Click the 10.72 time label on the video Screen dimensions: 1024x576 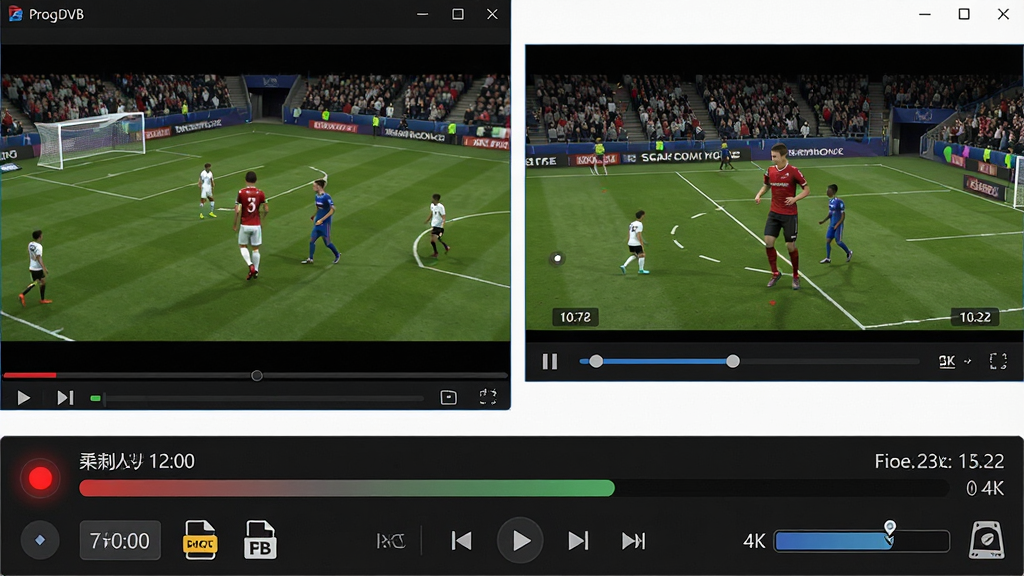pos(575,317)
